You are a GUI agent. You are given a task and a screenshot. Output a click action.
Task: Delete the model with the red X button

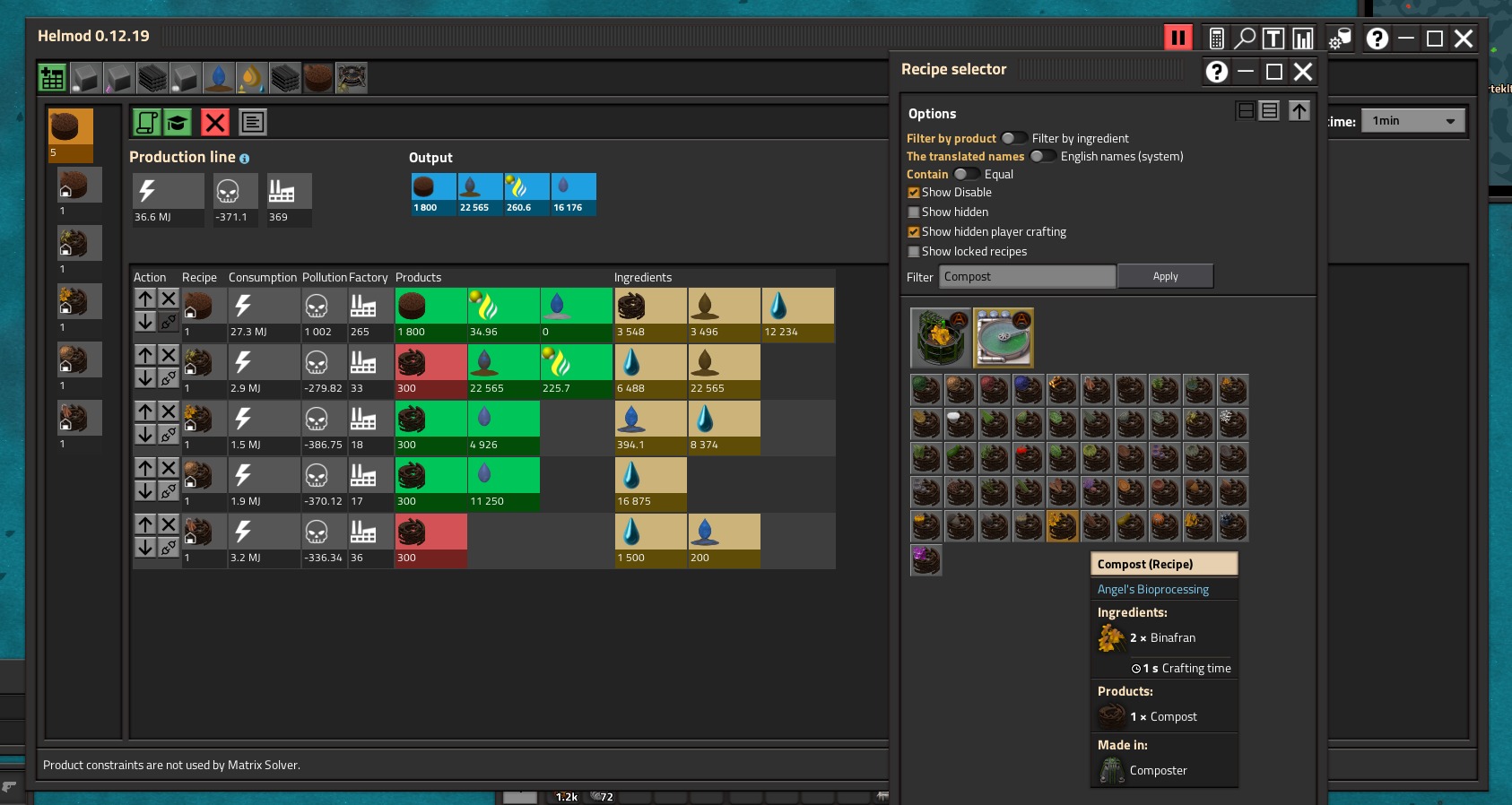(215, 122)
